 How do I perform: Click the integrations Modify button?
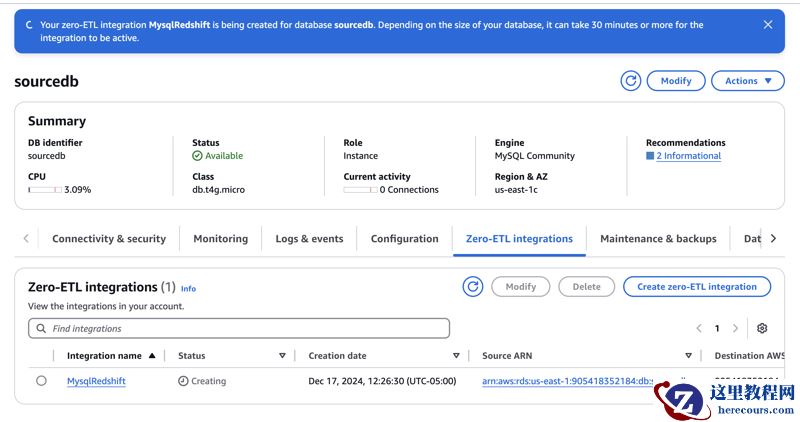(x=520, y=287)
